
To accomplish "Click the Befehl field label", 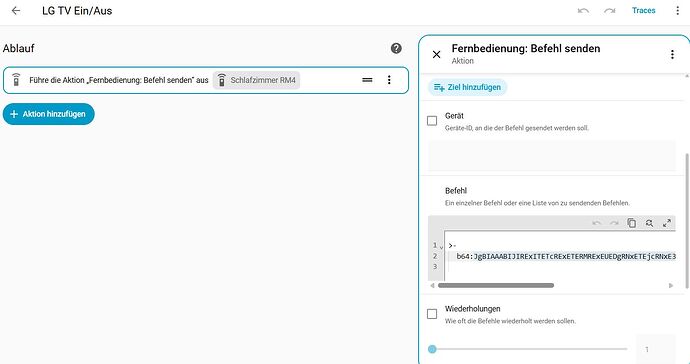I will (456, 191).
